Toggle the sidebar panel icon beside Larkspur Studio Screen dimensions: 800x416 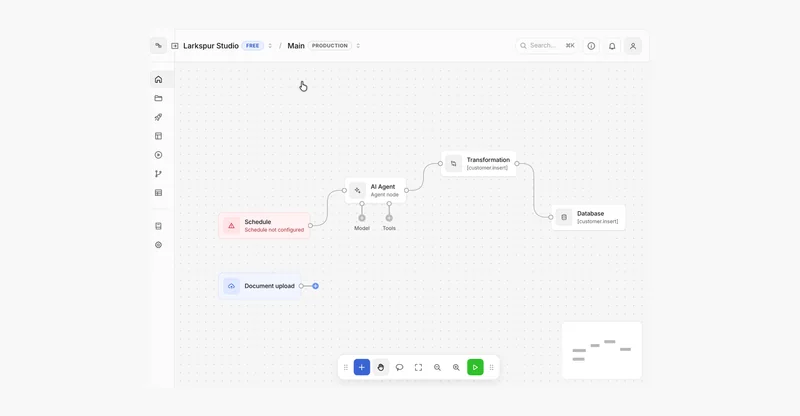(x=174, y=46)
